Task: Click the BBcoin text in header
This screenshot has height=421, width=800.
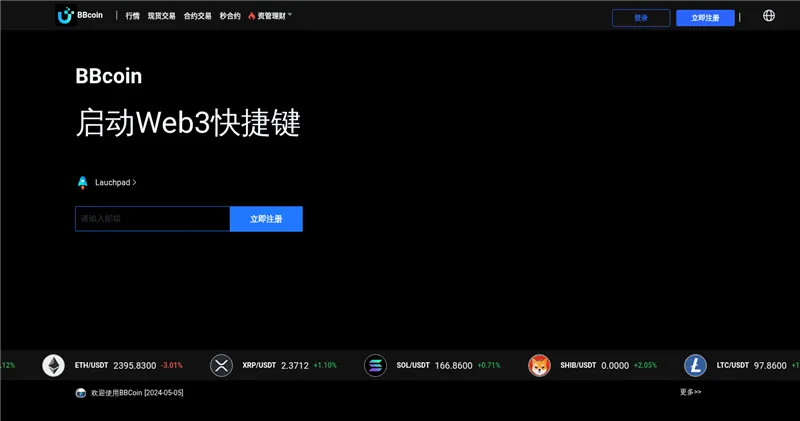Action: pyautogui.click(x=90, y=15)
